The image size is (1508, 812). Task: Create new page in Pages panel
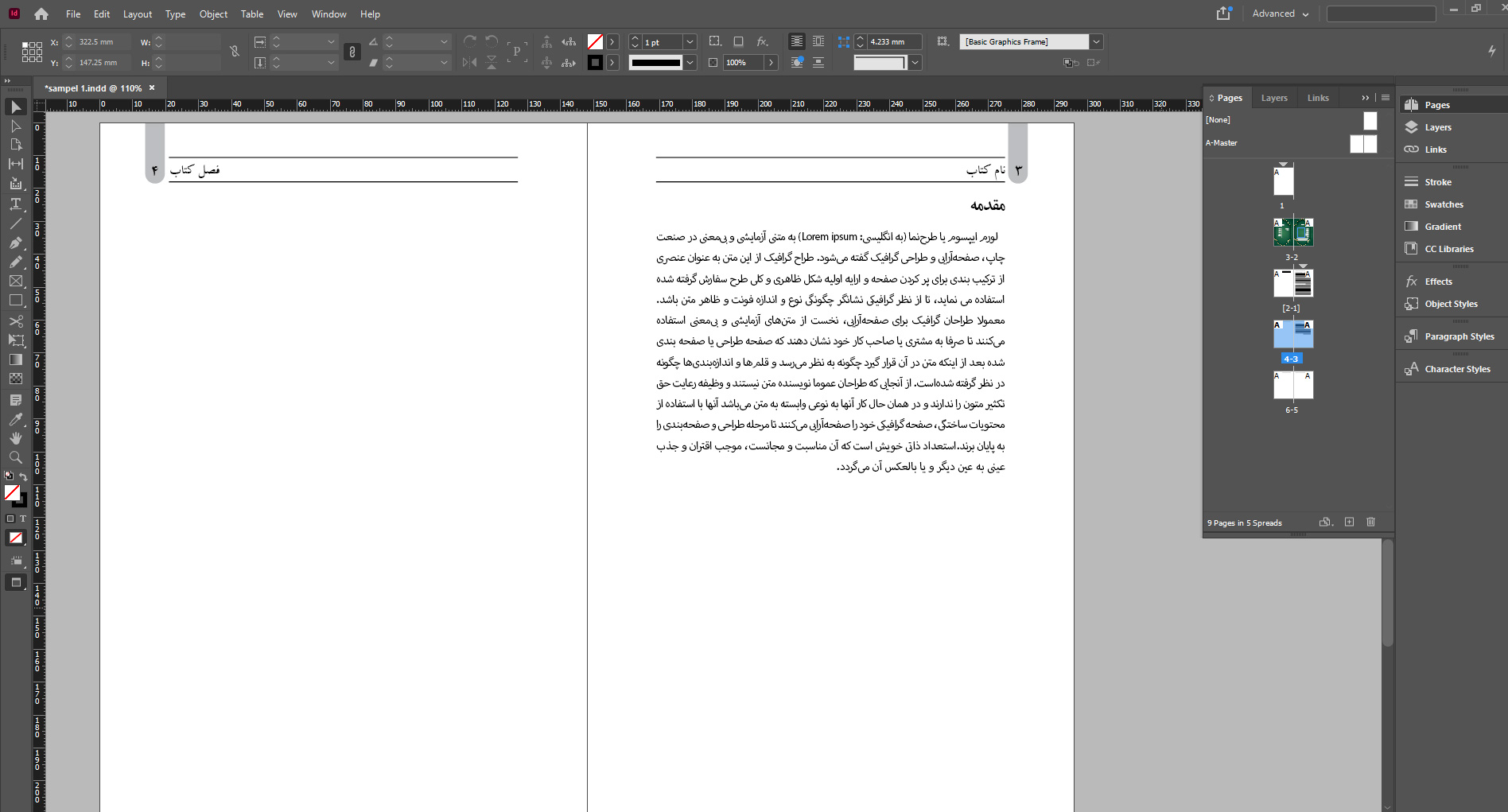pyautogui.click(x=1349, y=522)
